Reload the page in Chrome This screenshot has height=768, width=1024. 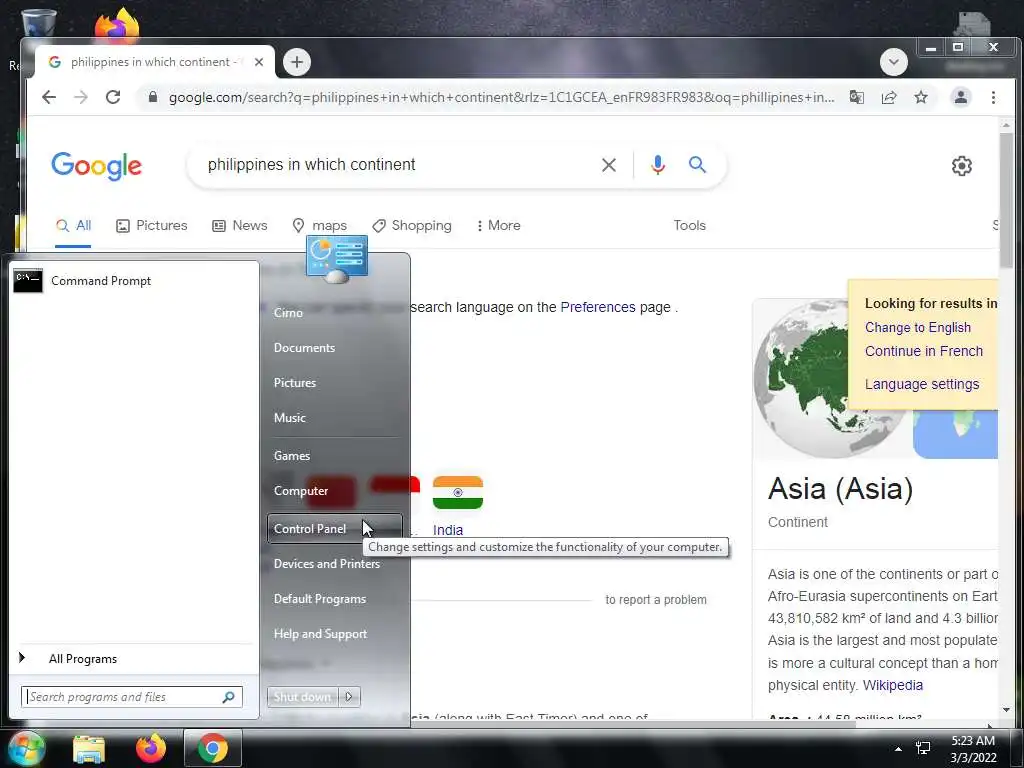pos(113,97)
